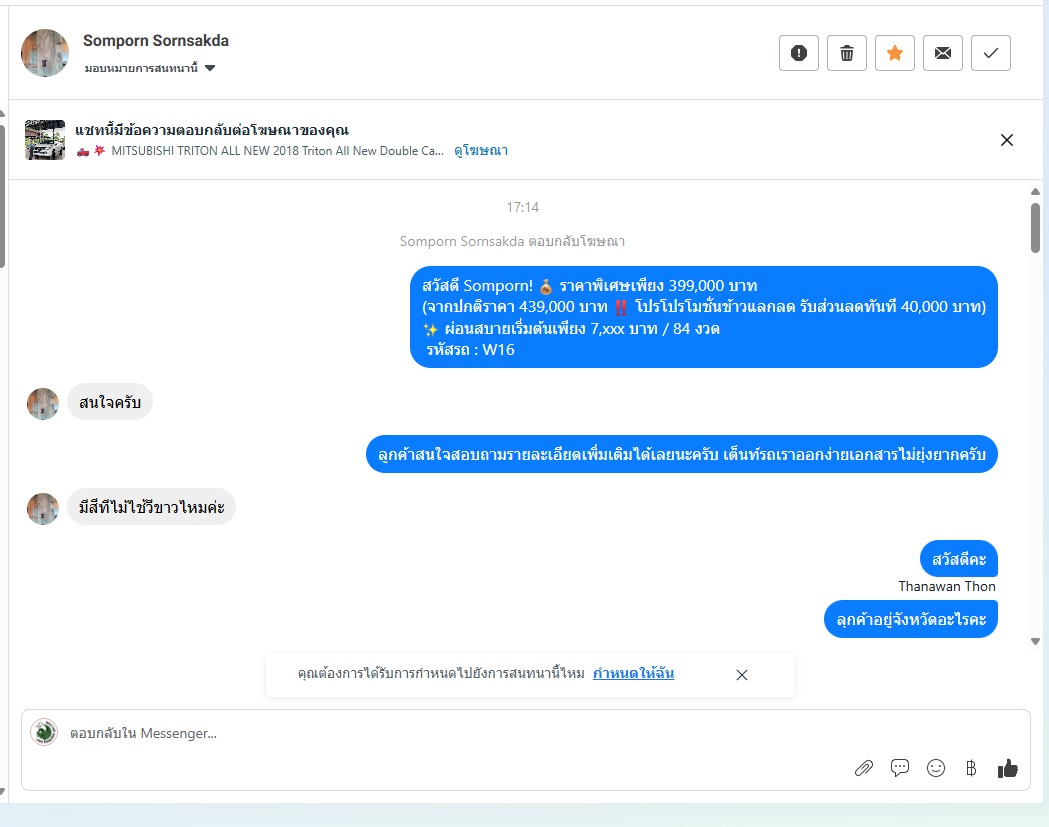Click the chat scrollbar down arrow

1036,641
